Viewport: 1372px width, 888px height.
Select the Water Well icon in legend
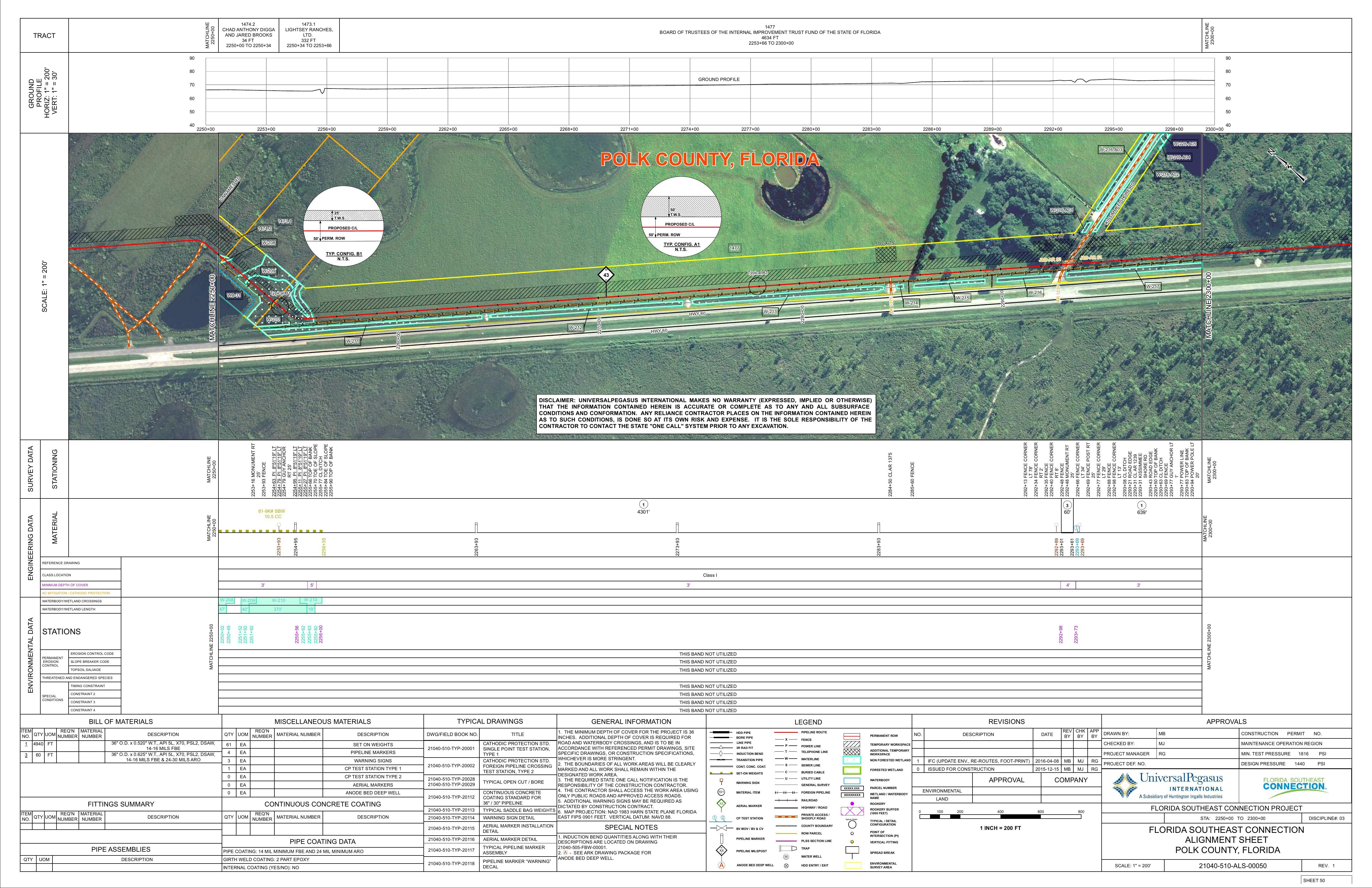tap(786, 856)
